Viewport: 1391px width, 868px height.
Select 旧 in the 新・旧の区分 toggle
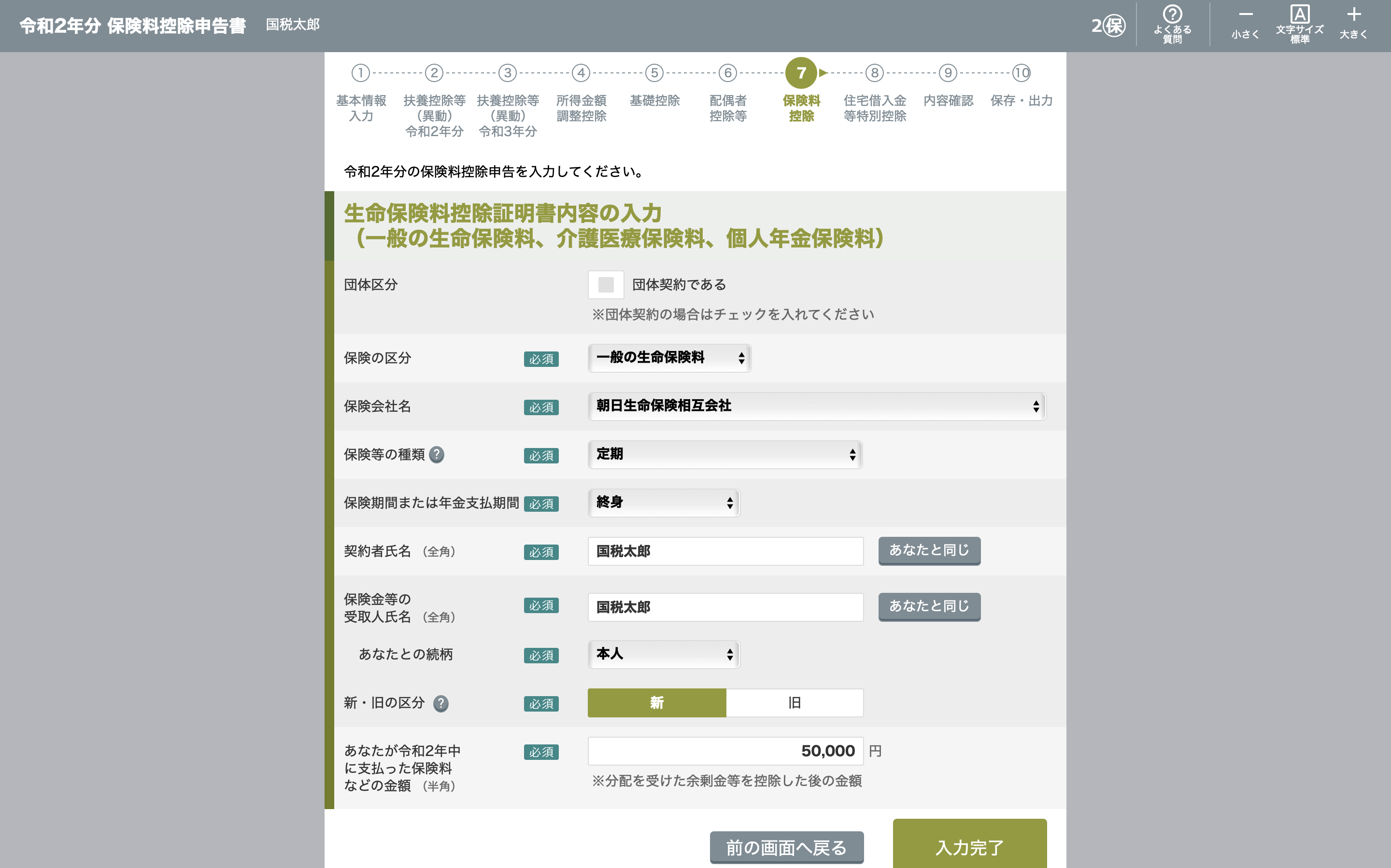point(795,703)
